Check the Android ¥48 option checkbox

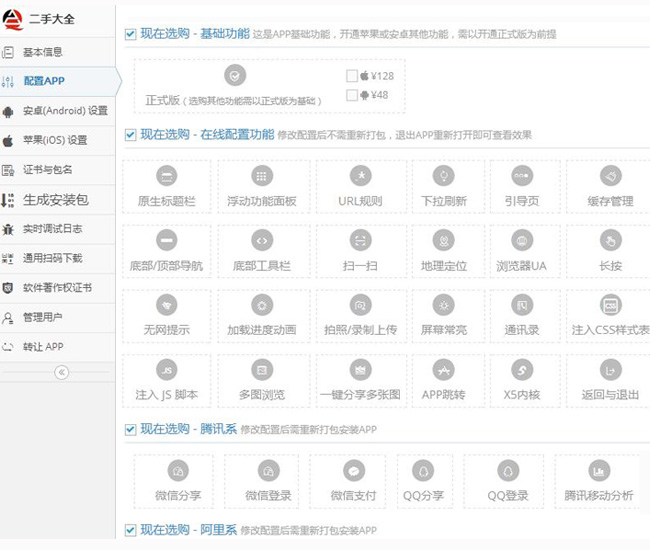click(352, 95)
